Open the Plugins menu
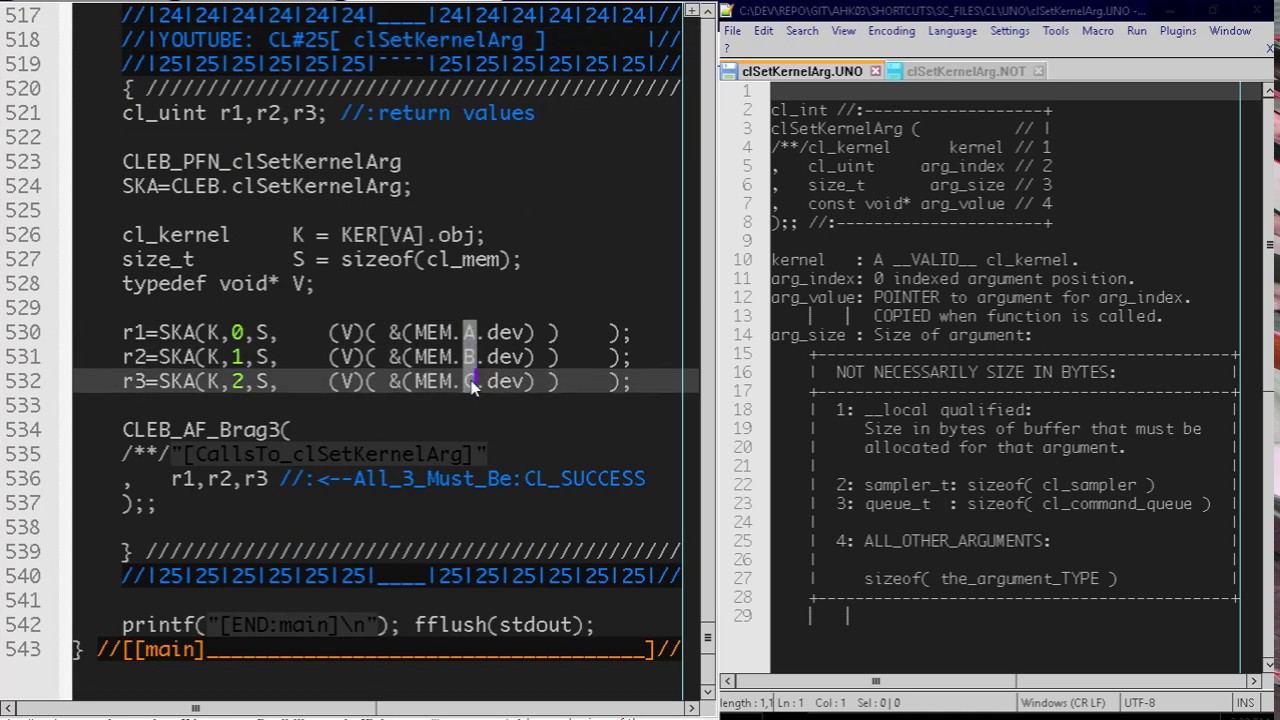 [x=1177, y=31]
